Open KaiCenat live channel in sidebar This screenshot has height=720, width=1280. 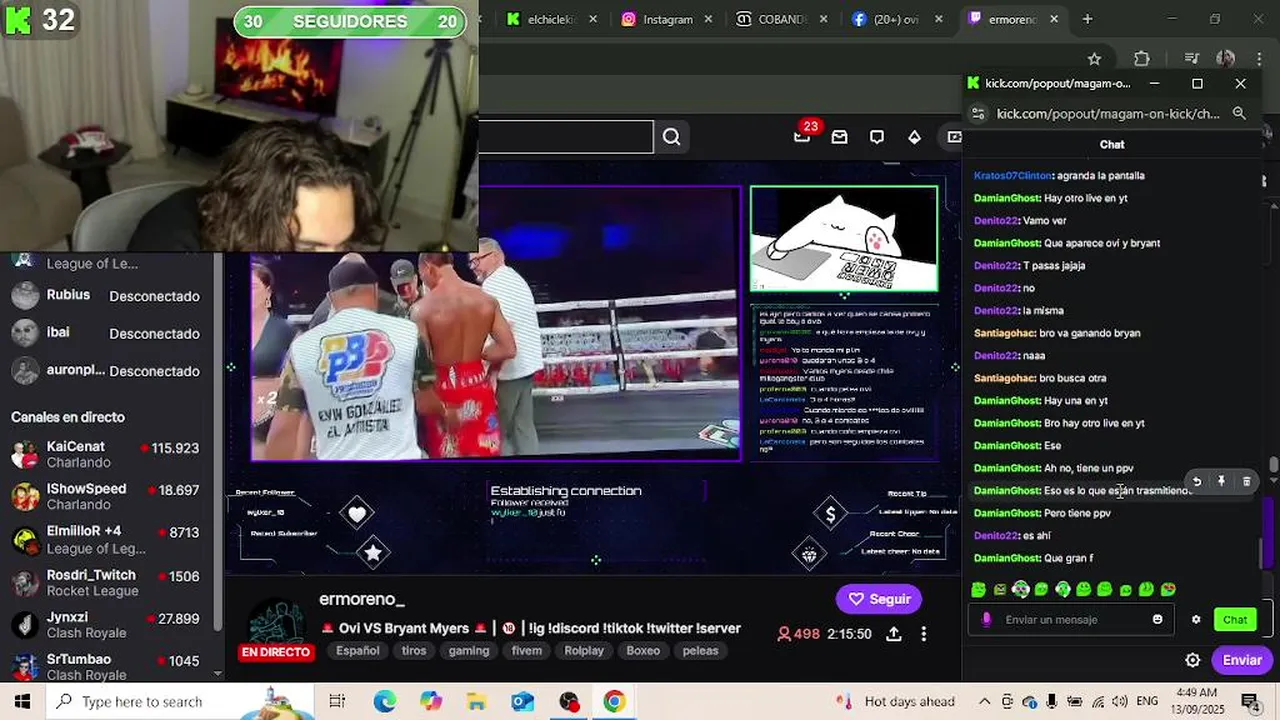click(x=106, y=454)
